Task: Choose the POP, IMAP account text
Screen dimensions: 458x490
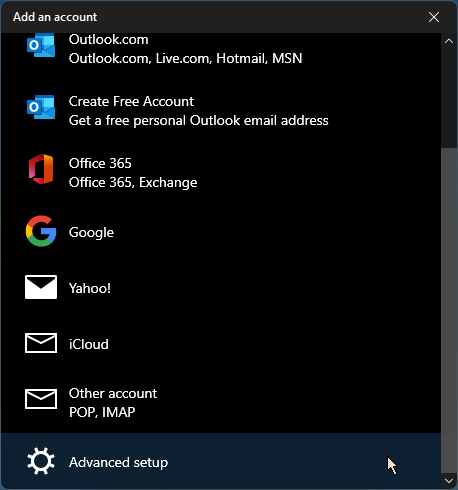Action: pos(102,412)
